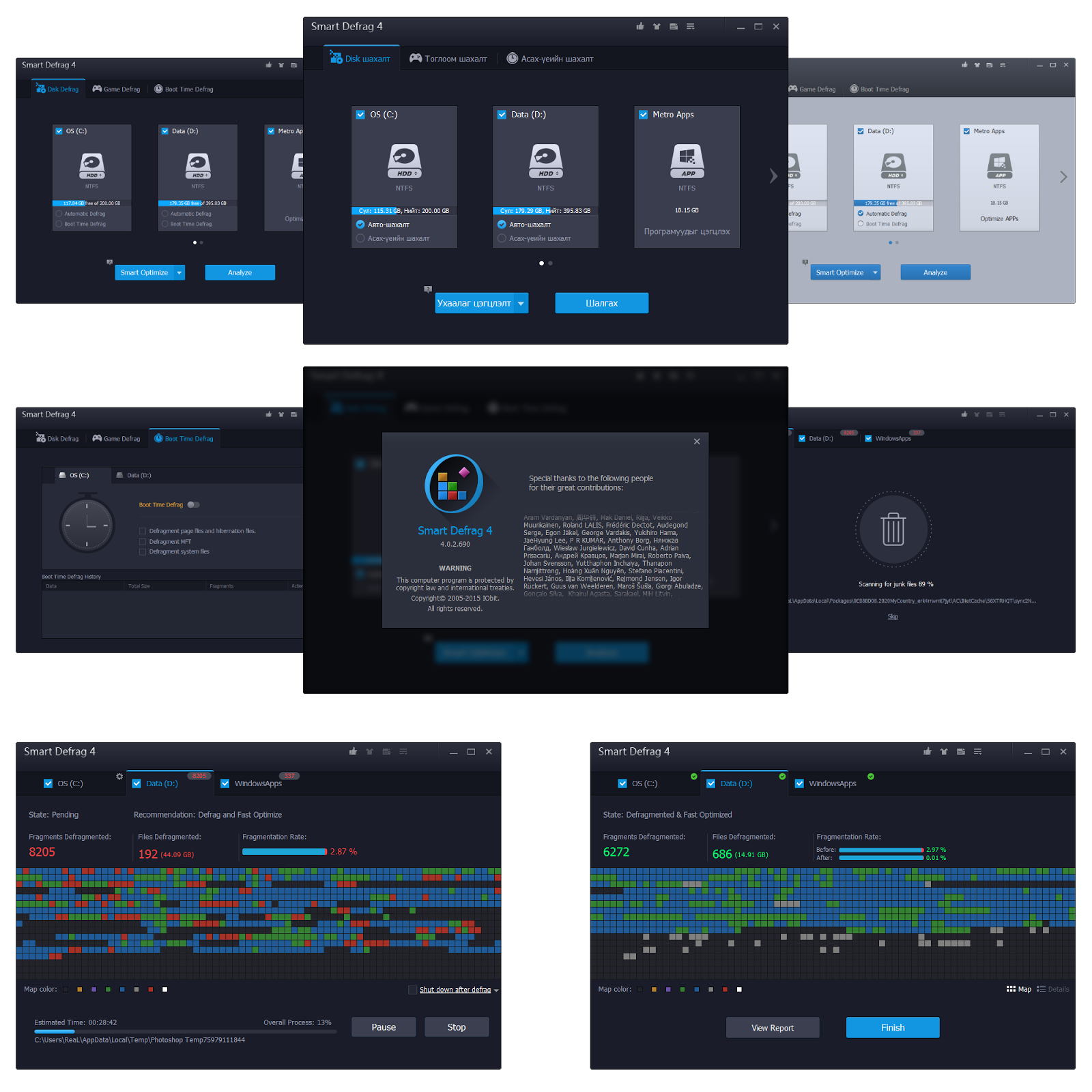The image size is (1092, 1092).
Task: Toggle the Boot Time Defrag switch
Action: [x=194, y=505]
